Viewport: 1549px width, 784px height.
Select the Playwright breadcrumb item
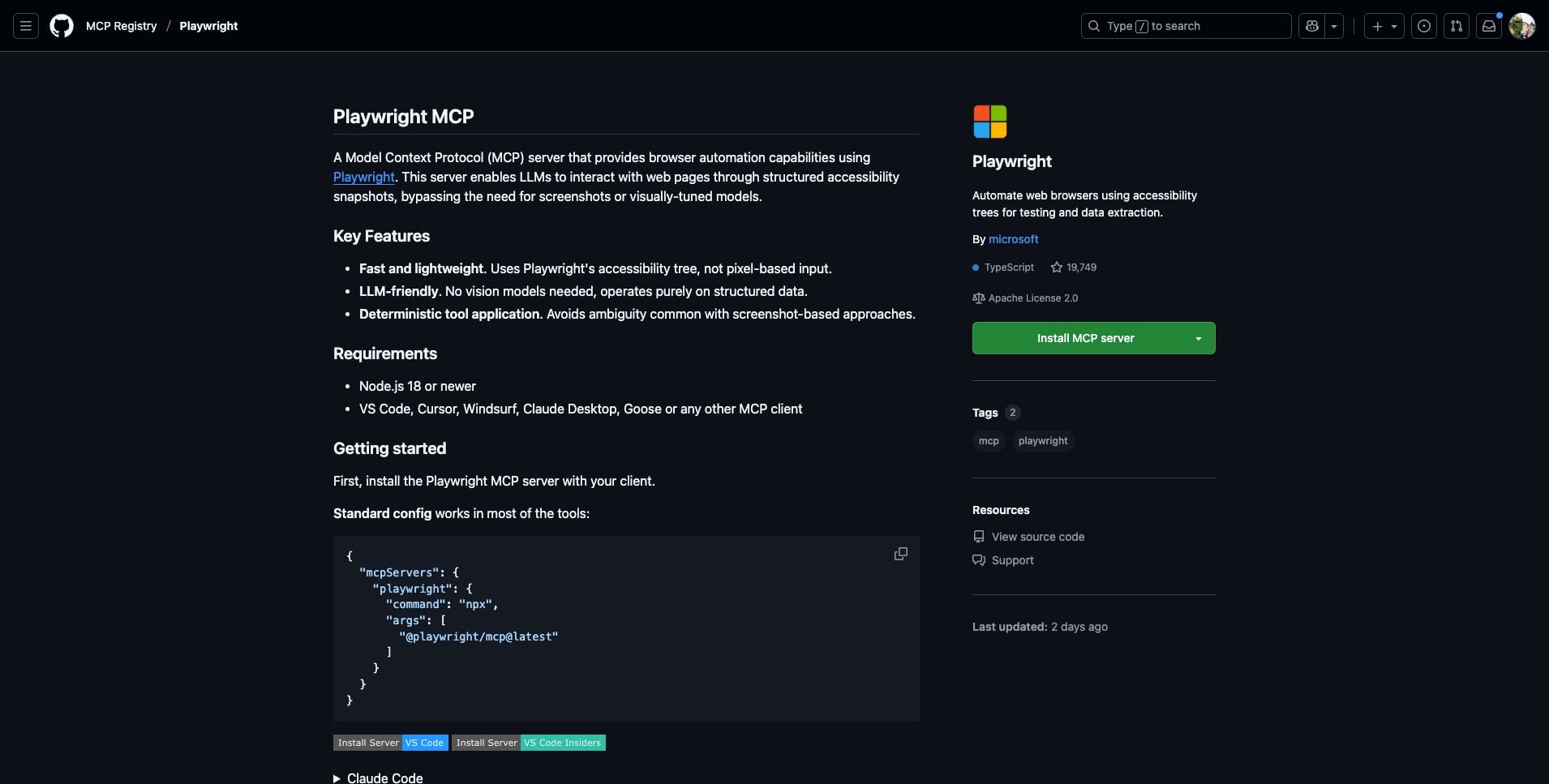208,26
